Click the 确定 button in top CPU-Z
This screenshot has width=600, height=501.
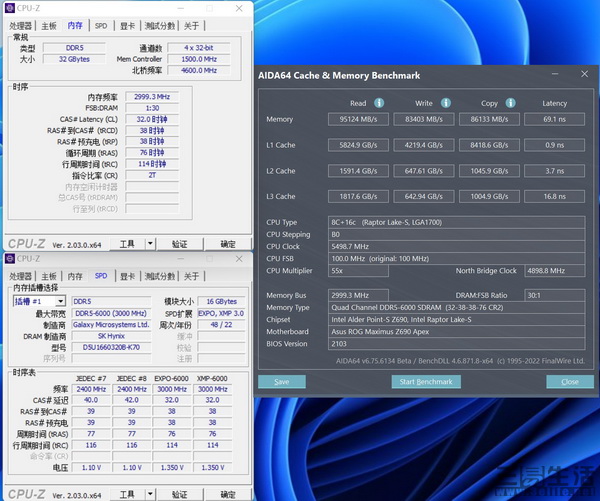pyautogui.click(x=228, y=244)
